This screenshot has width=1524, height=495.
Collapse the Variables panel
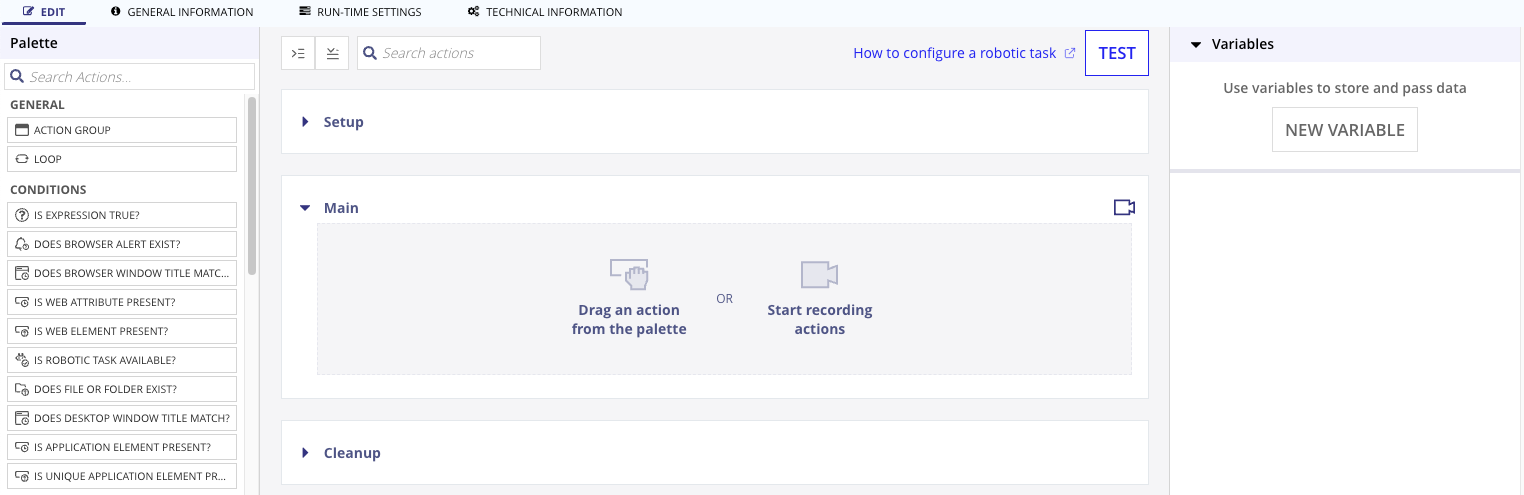coord(1194,45)
